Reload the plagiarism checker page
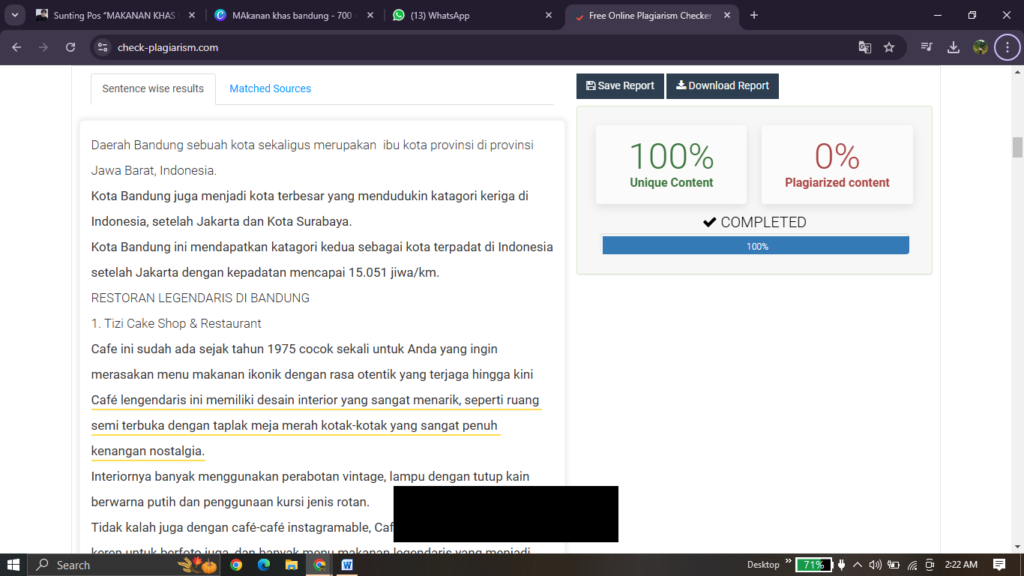 point(69,47)
